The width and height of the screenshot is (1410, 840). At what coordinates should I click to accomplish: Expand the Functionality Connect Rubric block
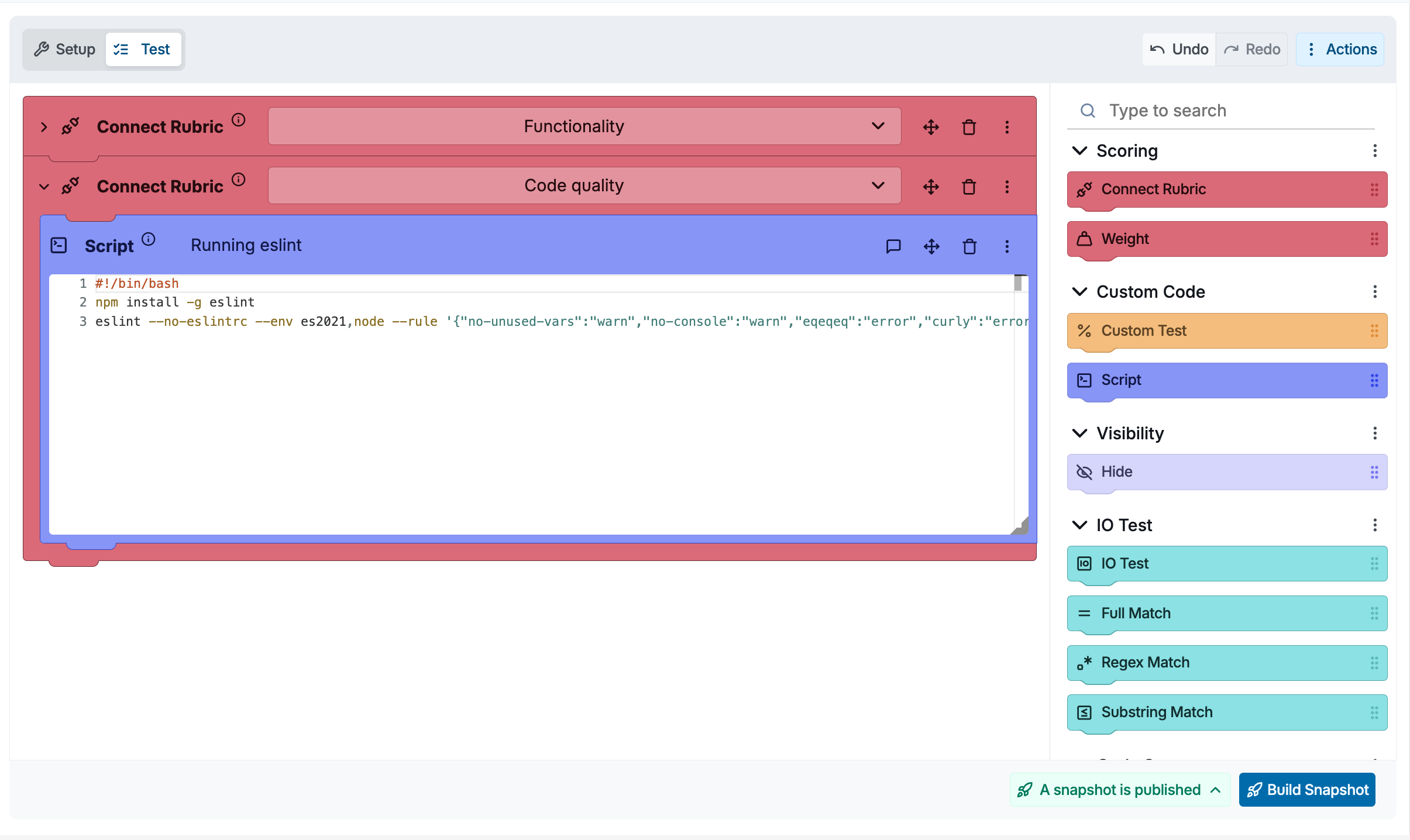(44, 127)
